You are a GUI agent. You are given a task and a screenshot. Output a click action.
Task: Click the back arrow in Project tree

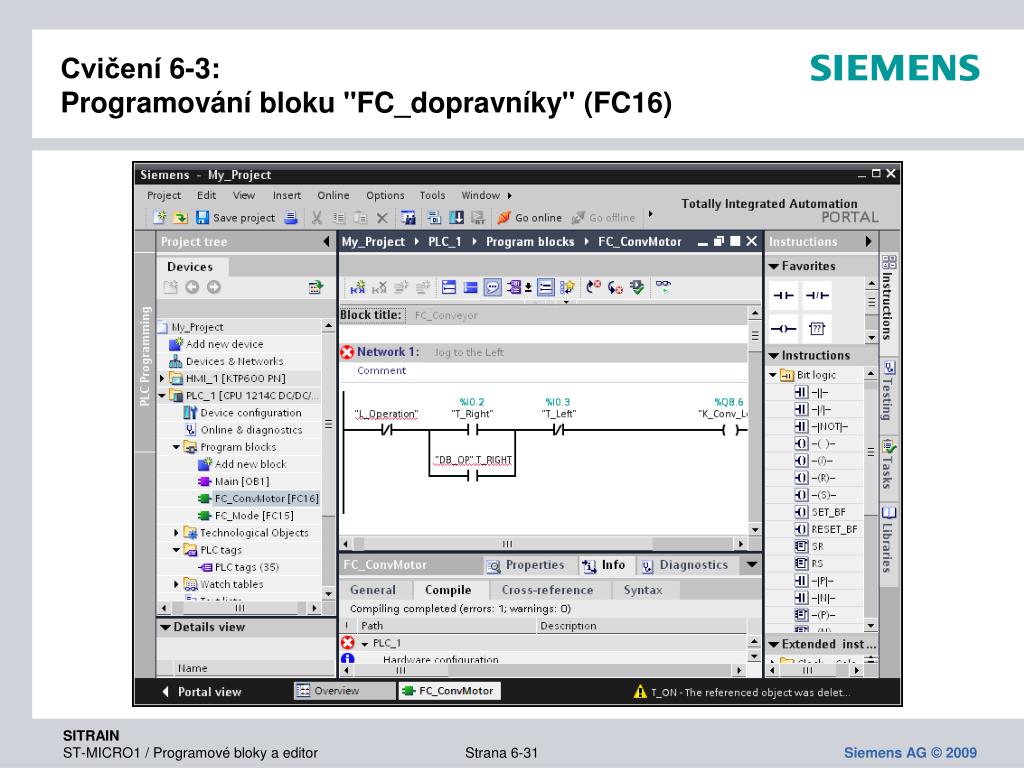(192, 287)
